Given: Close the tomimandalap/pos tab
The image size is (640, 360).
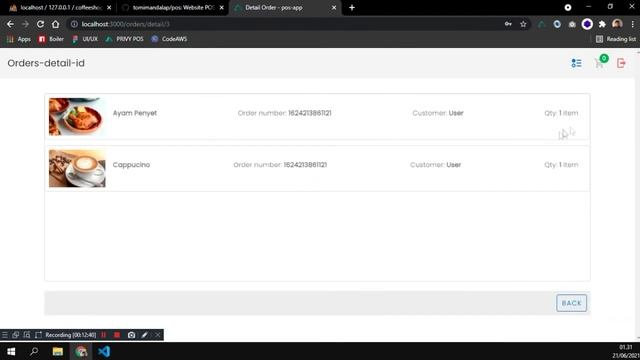Looking at the screenshot, I should coord(222,7).
